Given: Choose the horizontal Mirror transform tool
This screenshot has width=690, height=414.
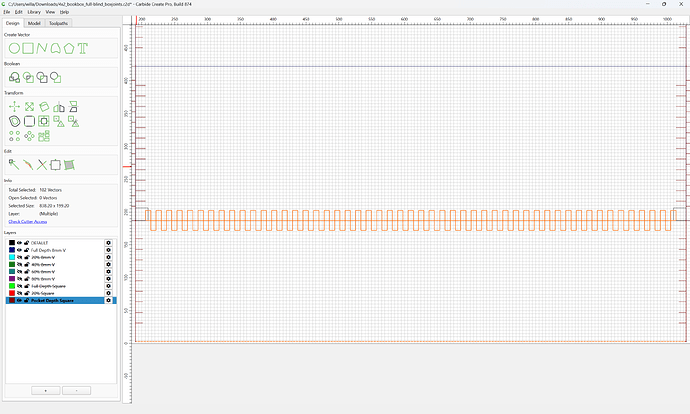Looking at the screenshot, I should click(x=59, y=107).
